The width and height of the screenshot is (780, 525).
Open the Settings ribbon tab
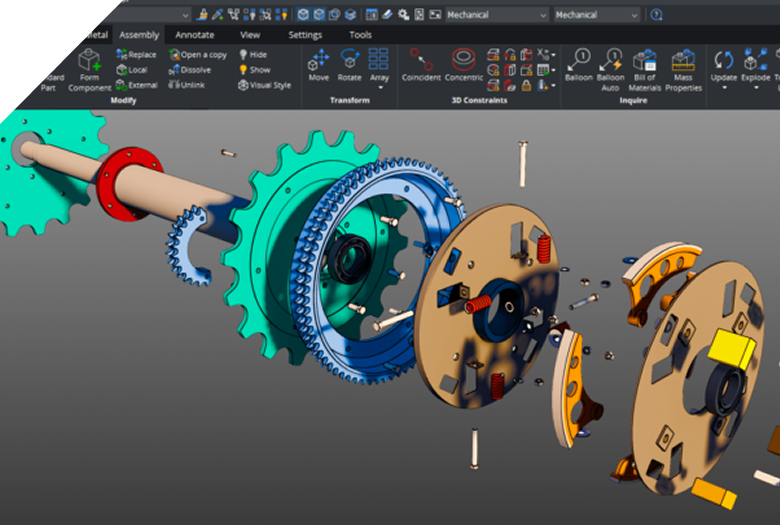tap(305, 35)
